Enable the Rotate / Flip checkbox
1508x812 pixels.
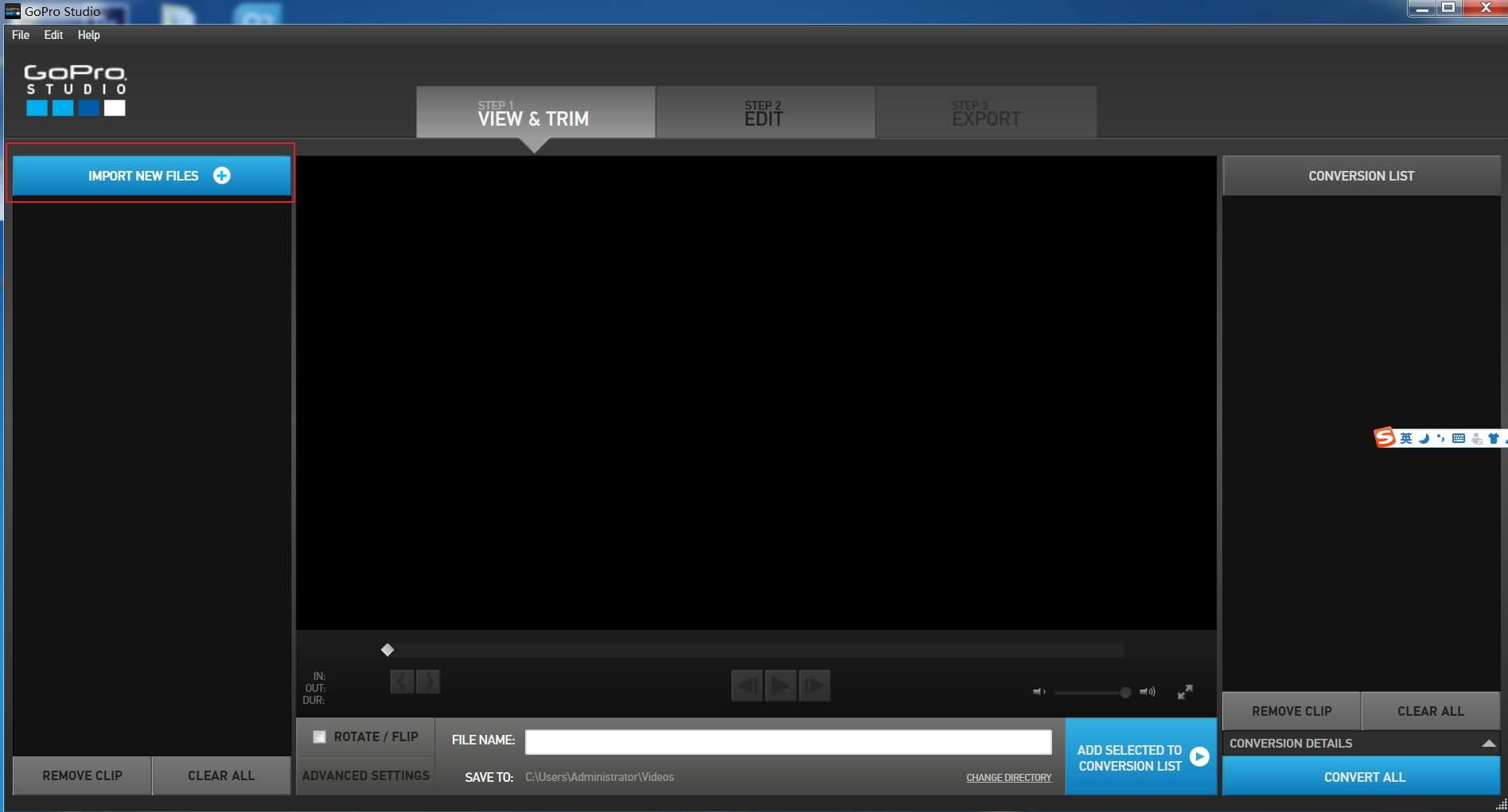pyautogui.click(x=319, y=736)
